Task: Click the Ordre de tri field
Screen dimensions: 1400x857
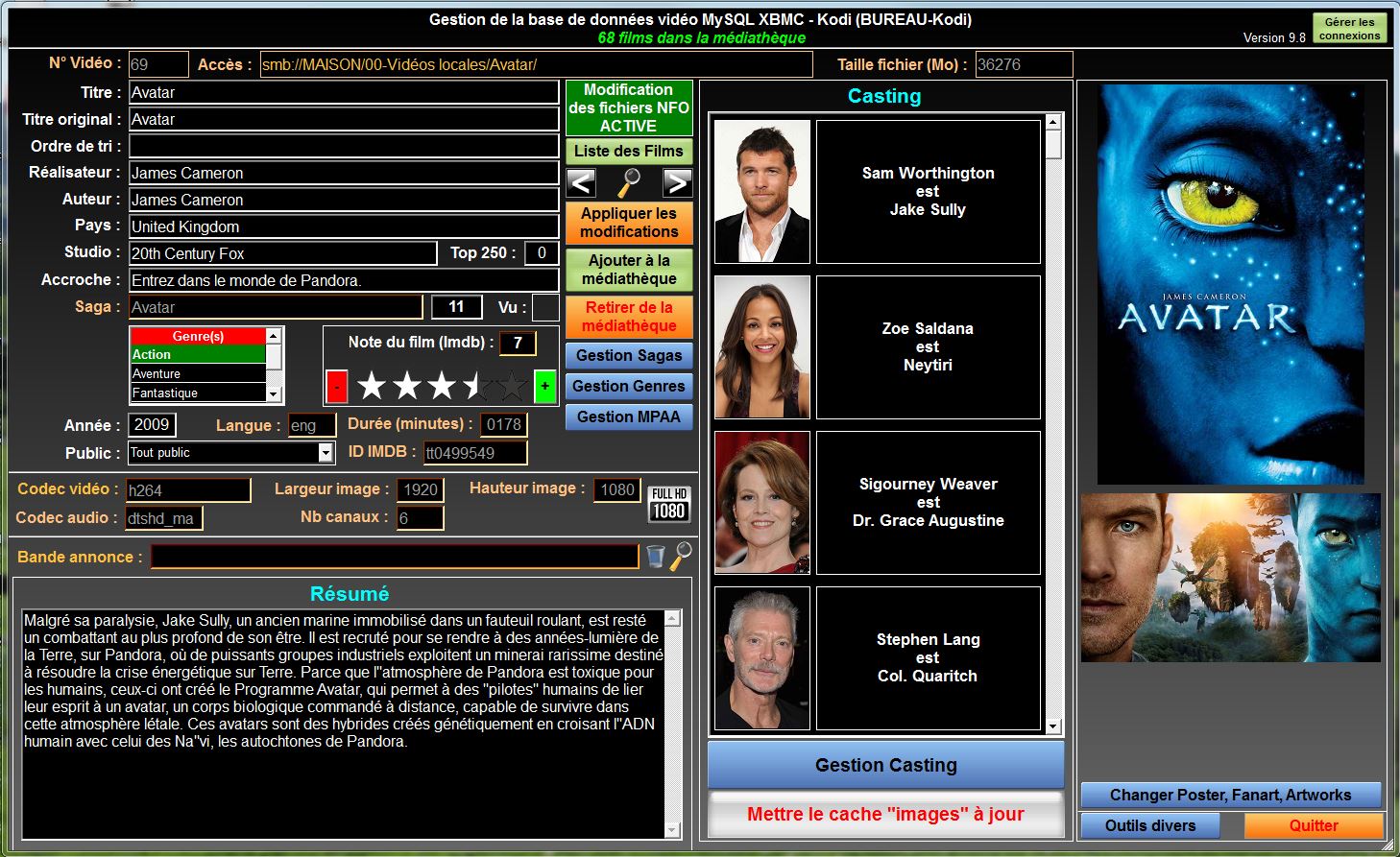Action: point(344,146)
